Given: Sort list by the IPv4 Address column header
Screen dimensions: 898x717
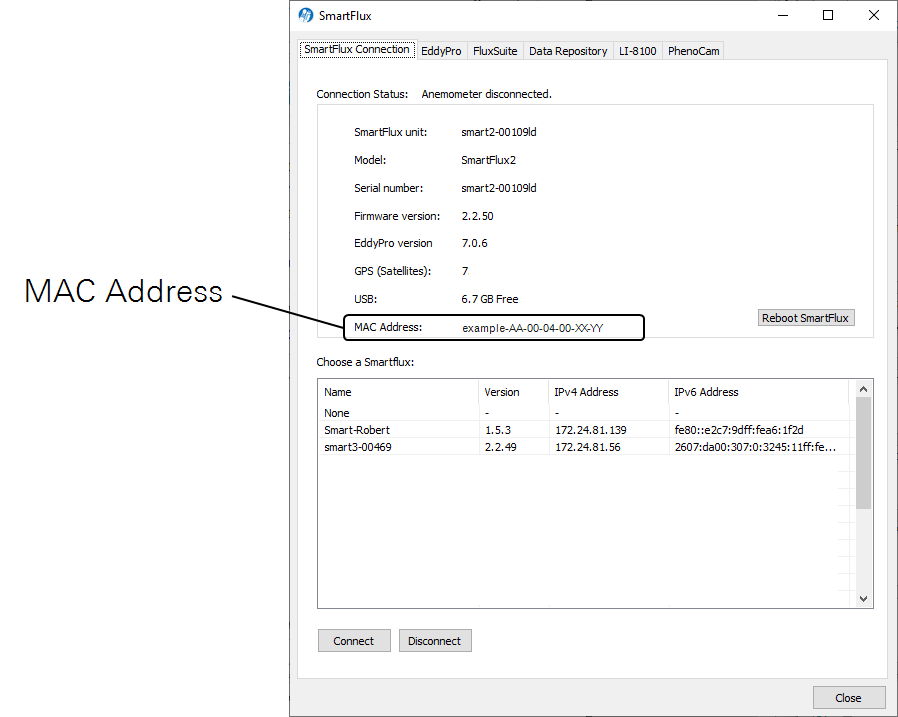Looking at the screenshot, I should [608, 392].
